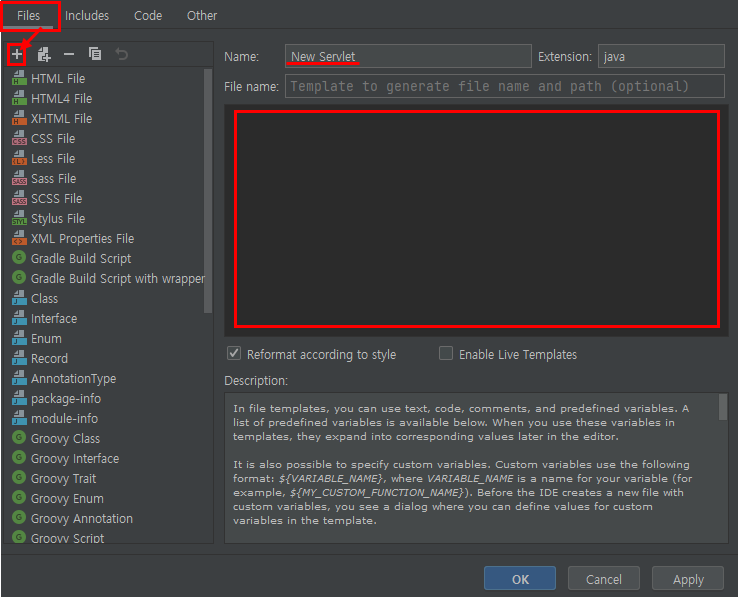Select the HTML File template icon

coord(19,78)
